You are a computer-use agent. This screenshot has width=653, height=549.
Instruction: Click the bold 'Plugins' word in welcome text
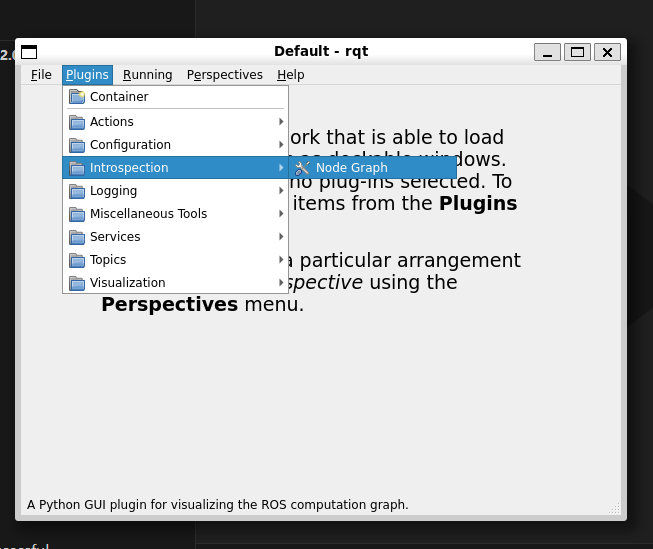[478, 204]
